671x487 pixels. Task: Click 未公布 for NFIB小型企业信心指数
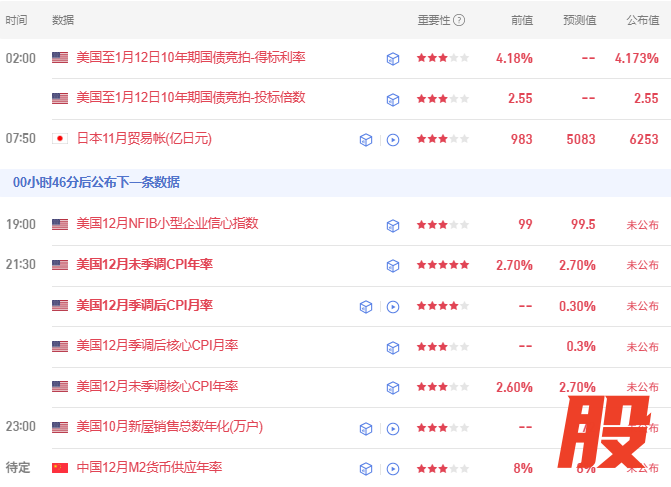point(643,225)
